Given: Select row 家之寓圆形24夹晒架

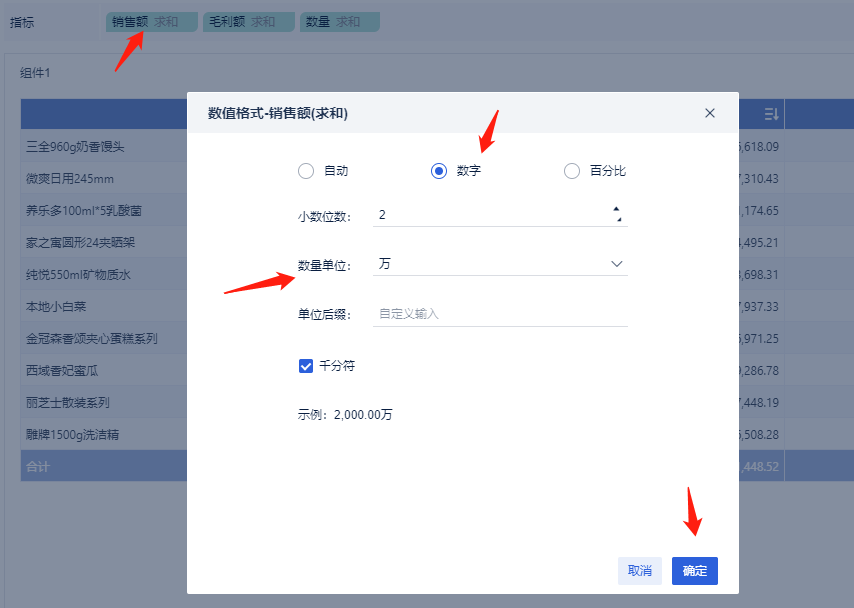Looking at the screenshot, I should click(80, 242).
